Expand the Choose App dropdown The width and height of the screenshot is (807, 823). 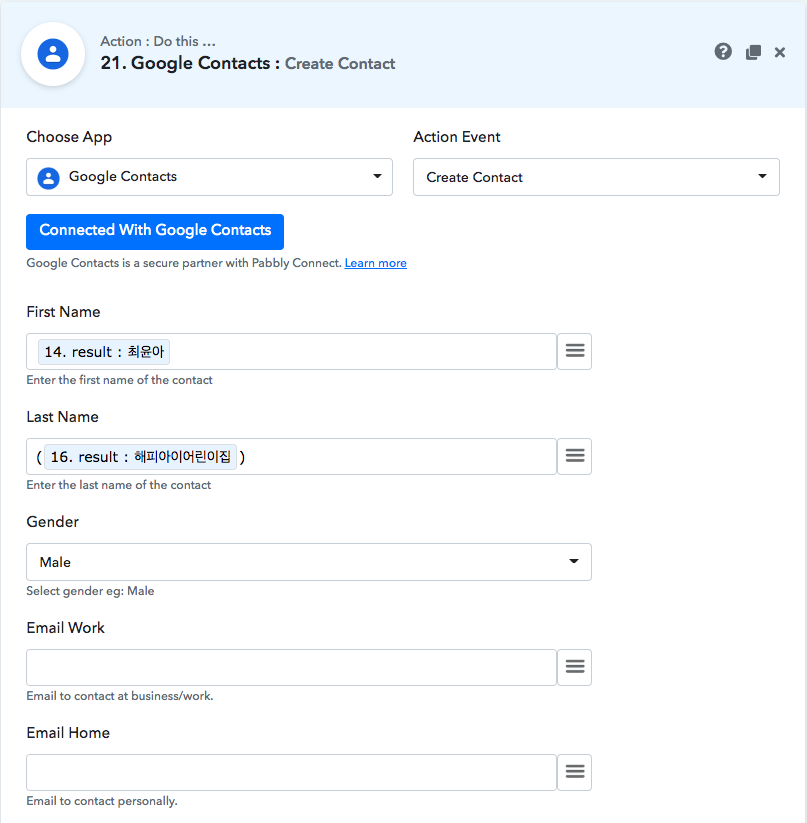pos(209,177)
